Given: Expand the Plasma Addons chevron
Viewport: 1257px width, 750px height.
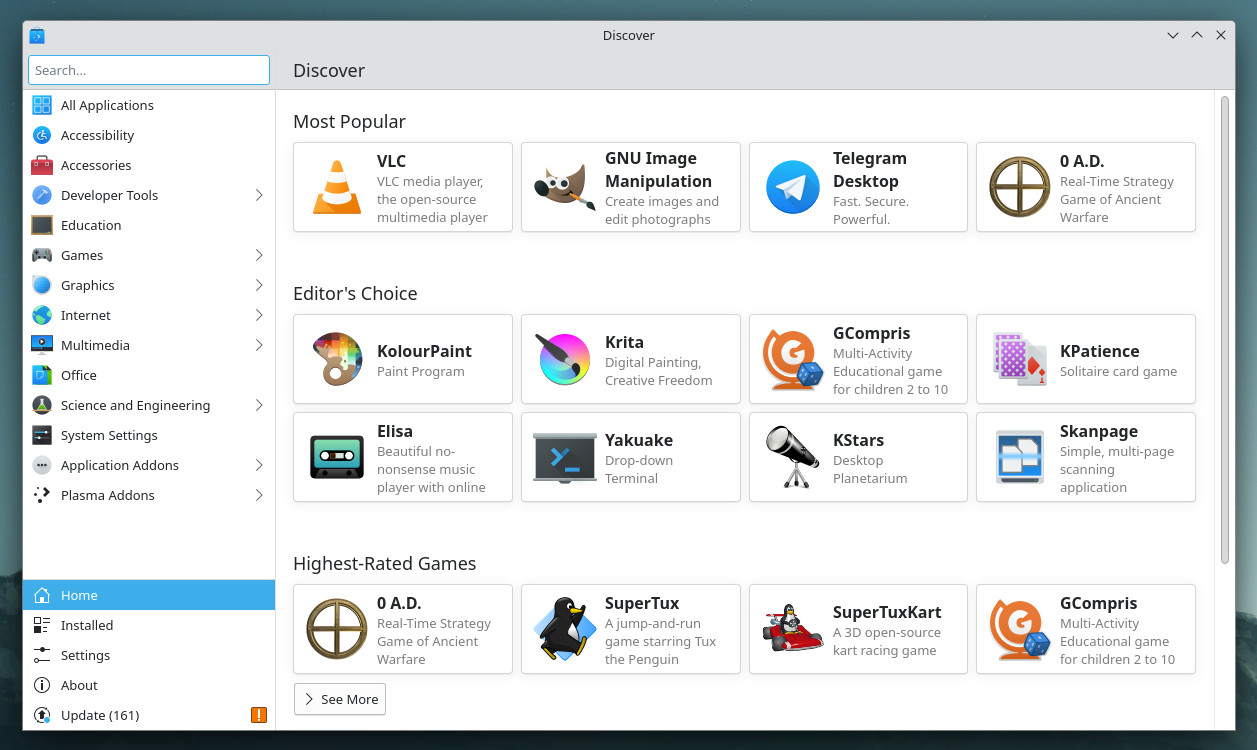Looking at the screenshot, I should (259, 495).
